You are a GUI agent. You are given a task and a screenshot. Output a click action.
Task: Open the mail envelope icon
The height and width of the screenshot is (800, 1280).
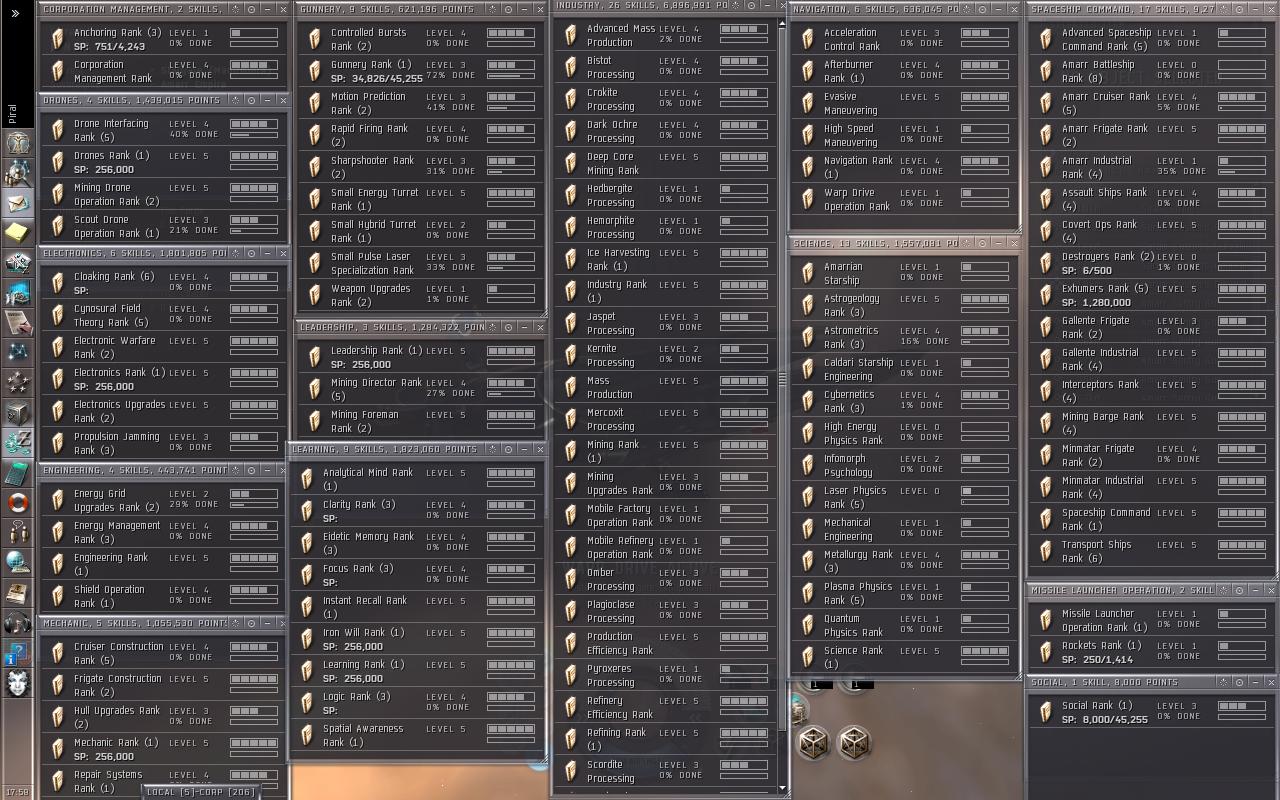pyautogui.click(x=18, y=203)
